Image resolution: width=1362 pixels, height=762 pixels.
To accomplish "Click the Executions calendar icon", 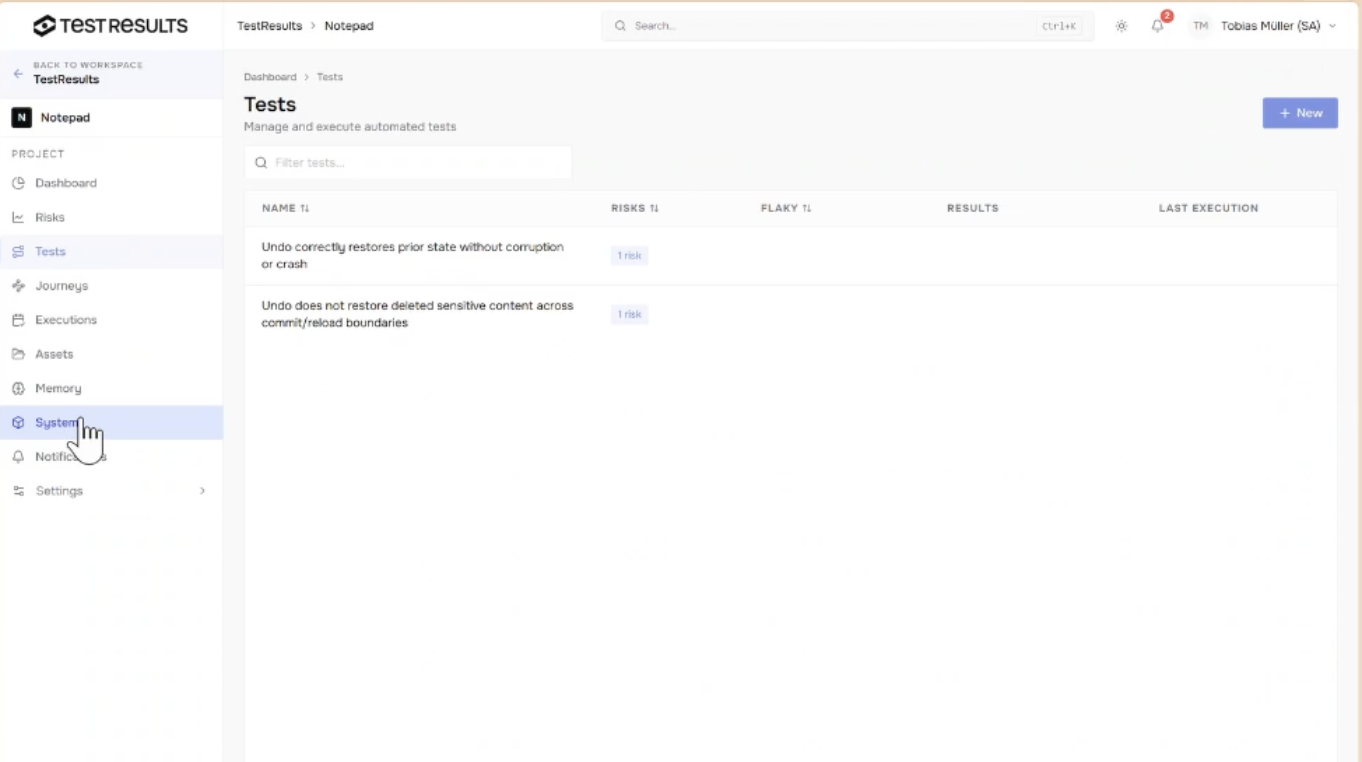I will 18,320.
